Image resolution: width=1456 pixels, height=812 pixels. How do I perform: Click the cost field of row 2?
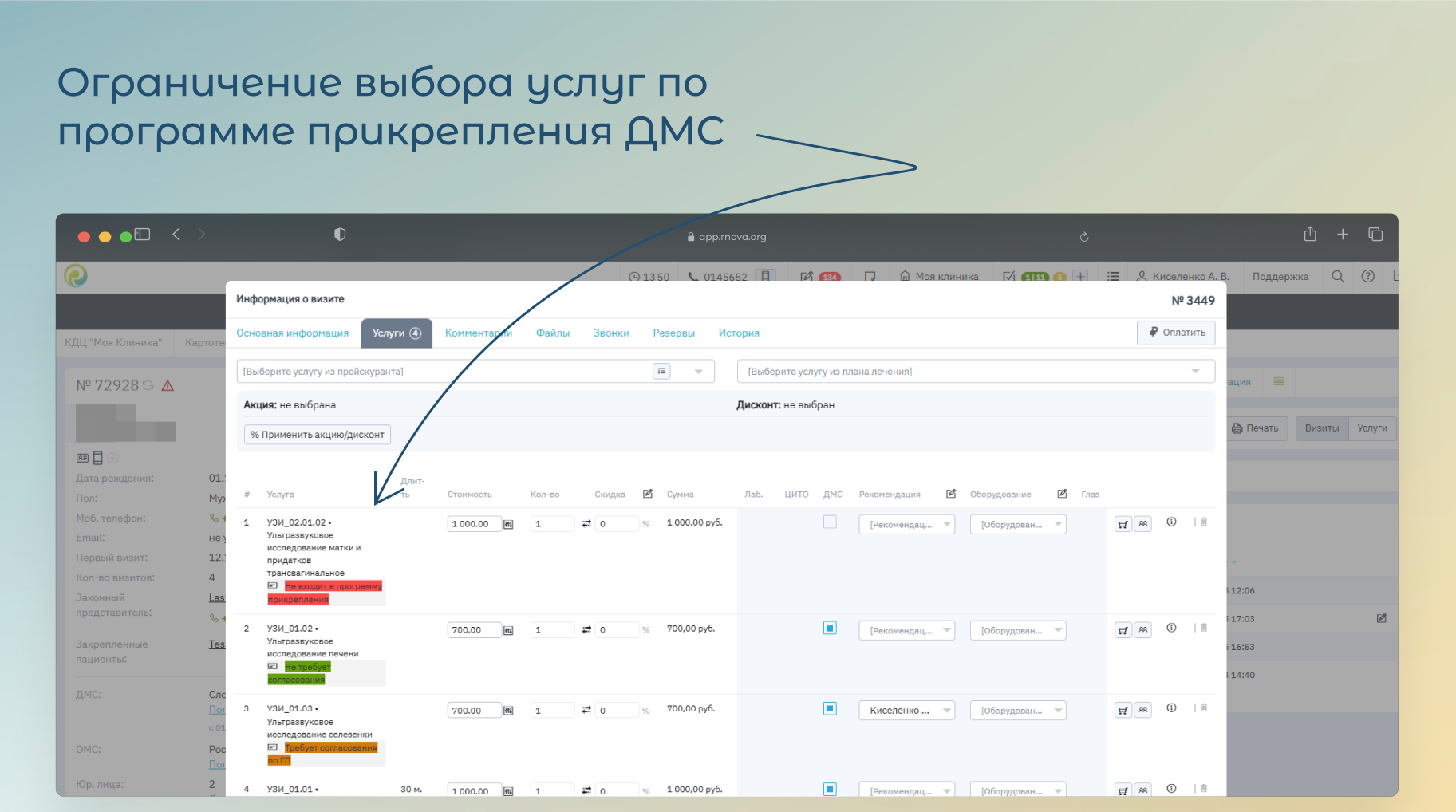coord(474,630)
